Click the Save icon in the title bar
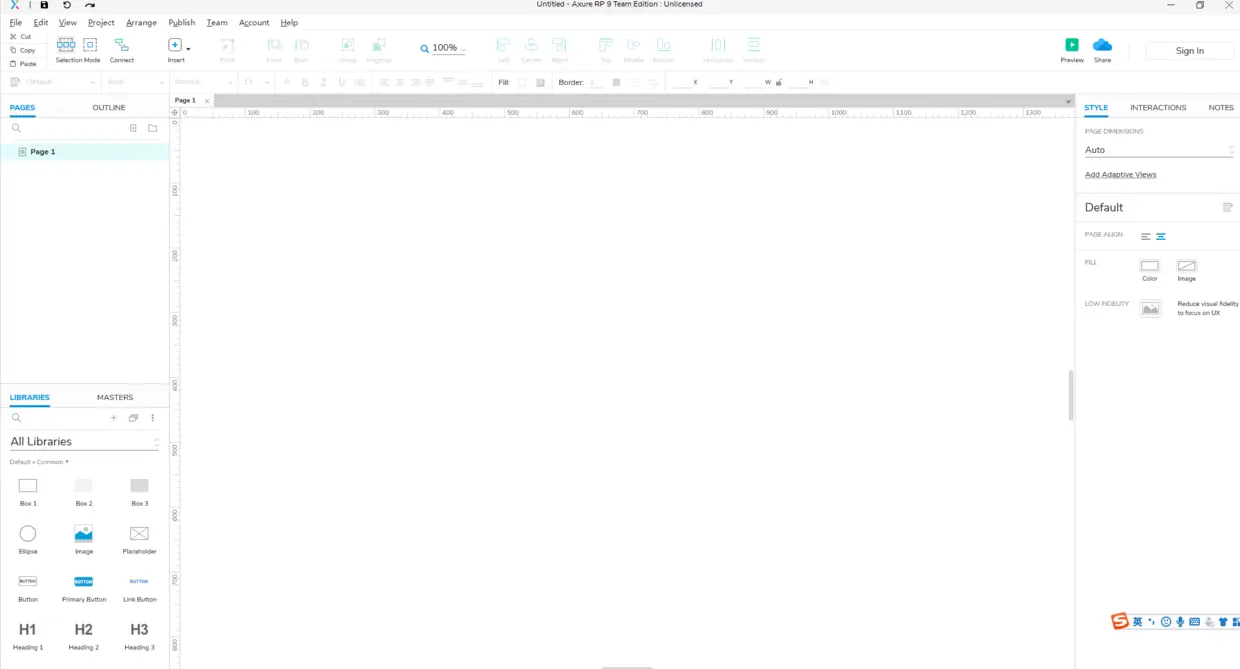 (x=44, y=5)
